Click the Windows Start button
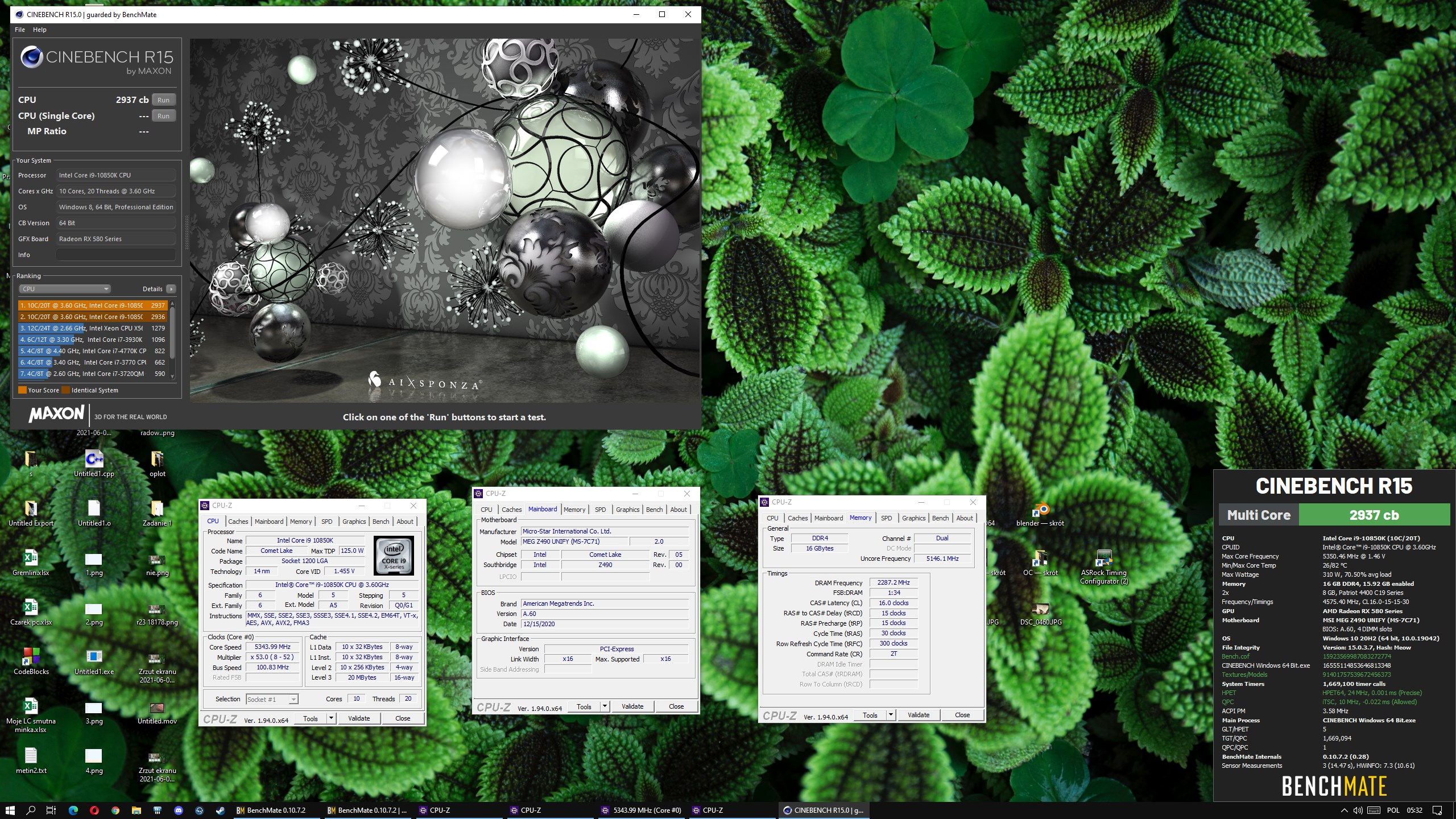 click(10, 810)
